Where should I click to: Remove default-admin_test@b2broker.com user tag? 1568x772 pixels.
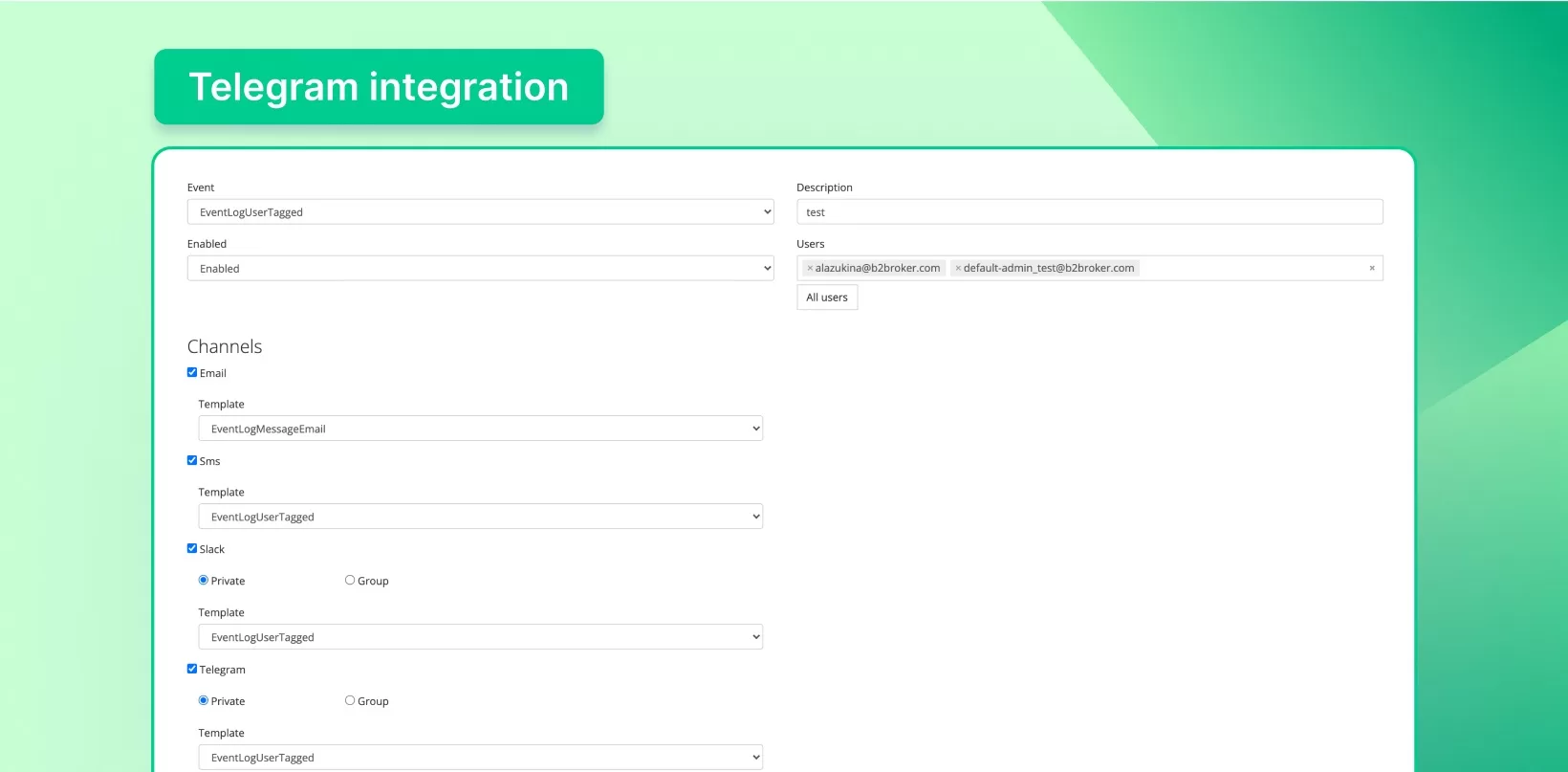pyautogui.click(x=958, y=268)
